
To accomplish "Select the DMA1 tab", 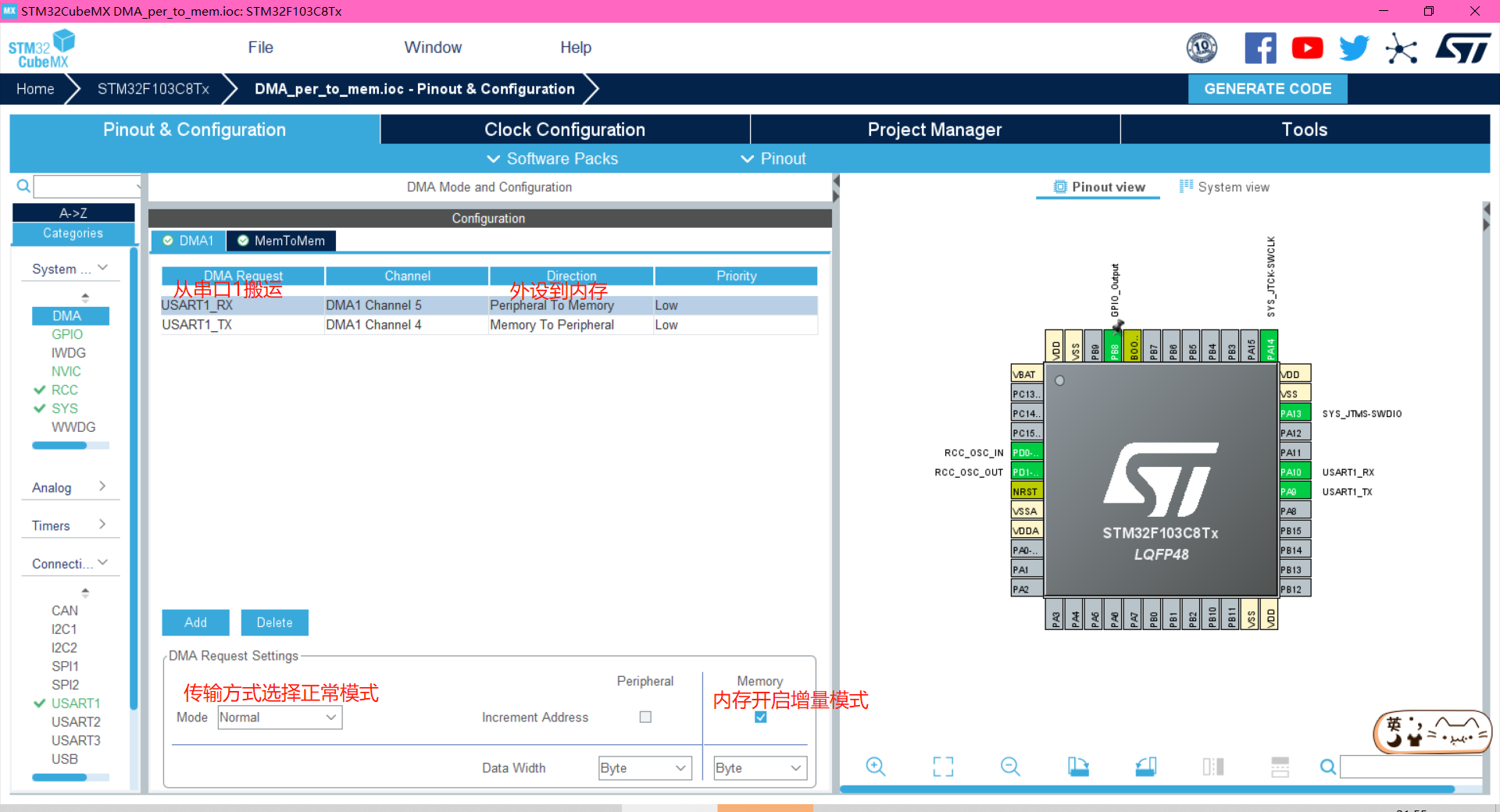I will click(x=188, y=240).
